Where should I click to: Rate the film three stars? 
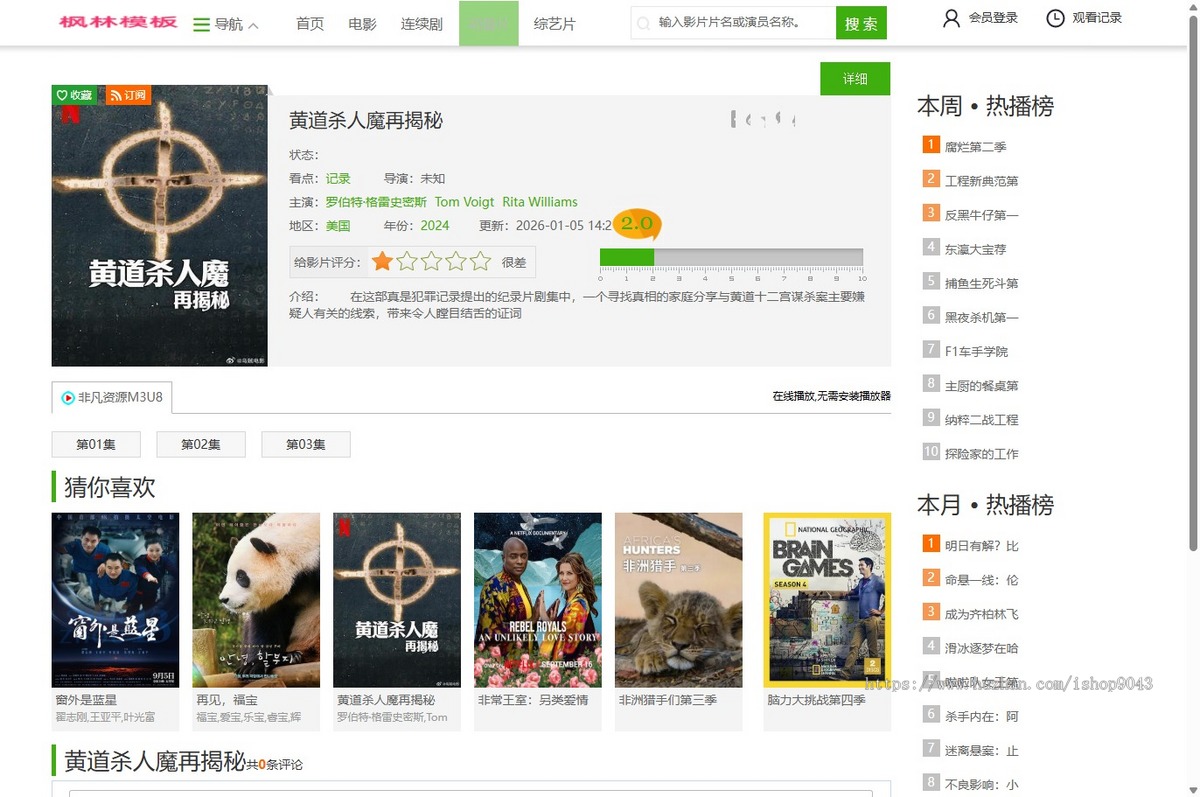(x=431, y=262)
